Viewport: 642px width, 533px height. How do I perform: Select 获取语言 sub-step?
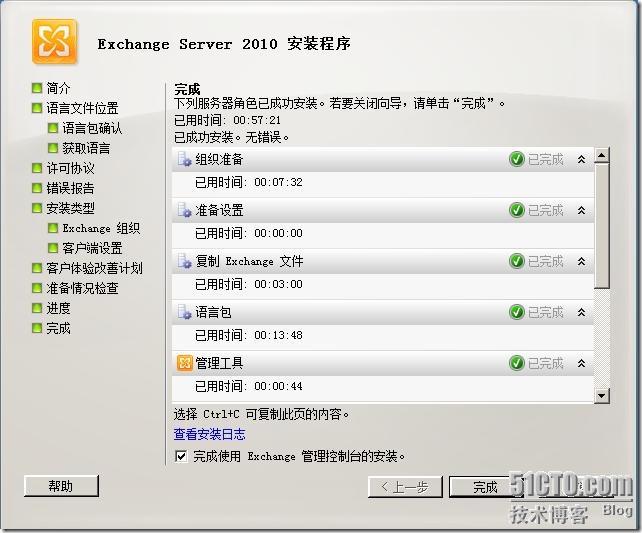(x=86, y=148)
